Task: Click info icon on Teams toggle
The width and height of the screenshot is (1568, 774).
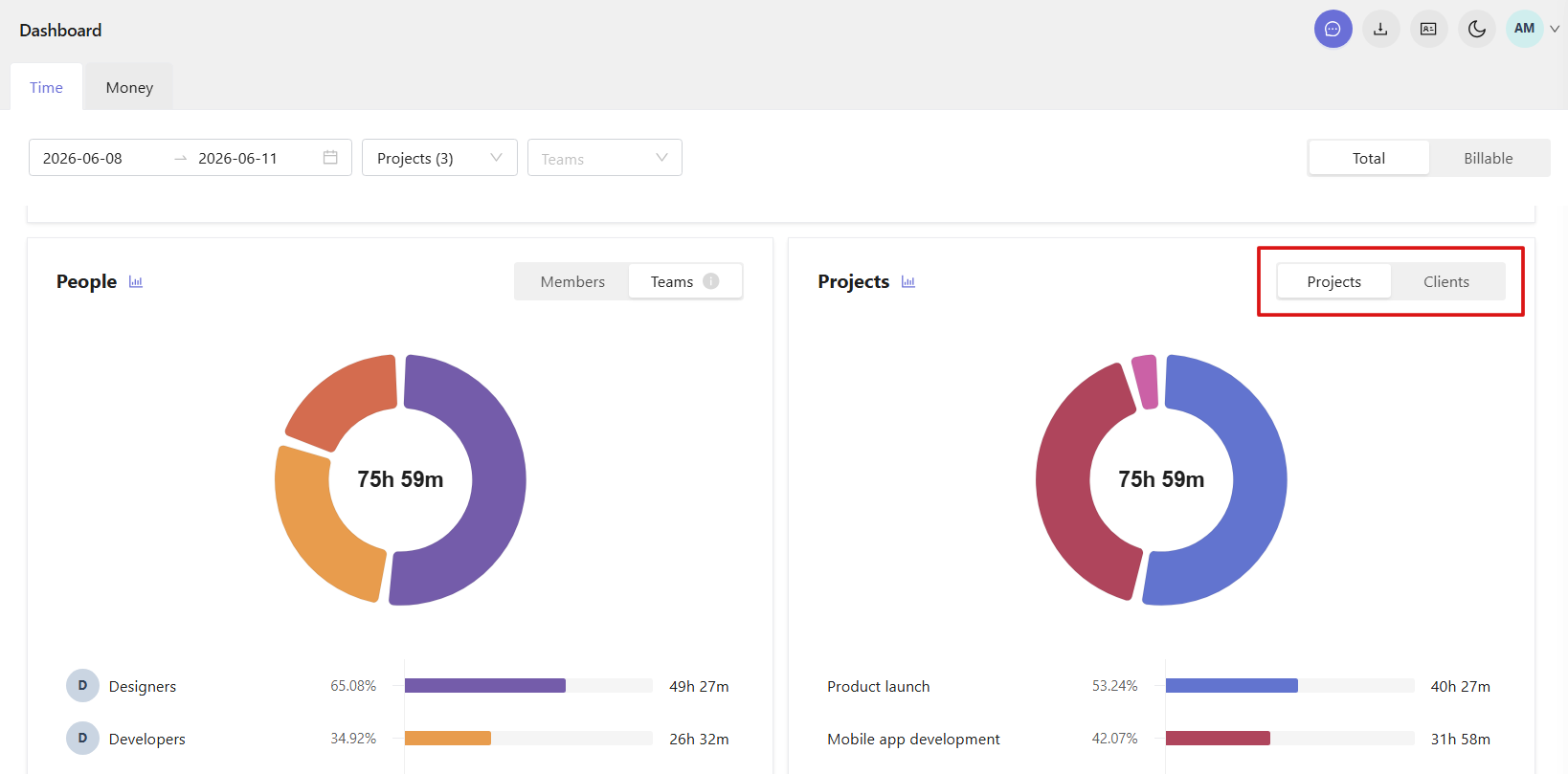Action: [711, 281]
